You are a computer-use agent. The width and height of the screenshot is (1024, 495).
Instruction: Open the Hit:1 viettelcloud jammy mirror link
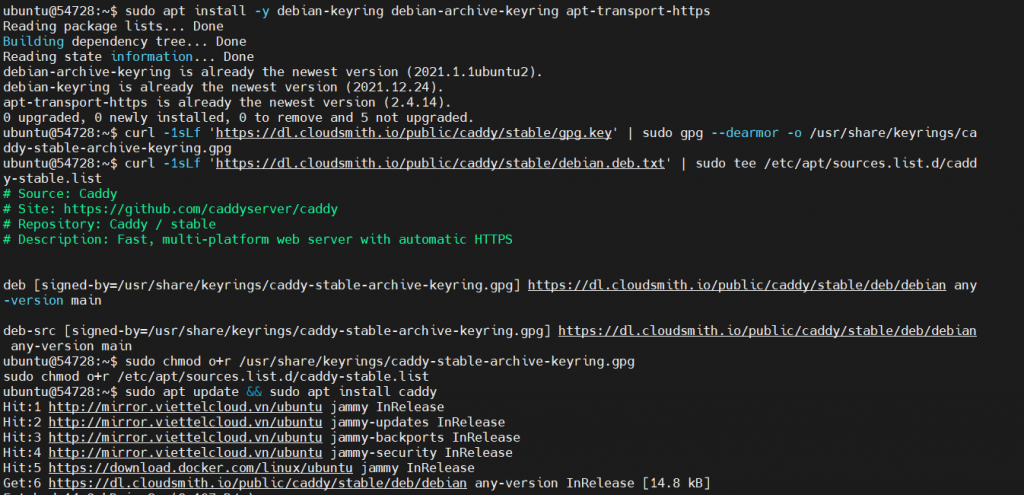185,407
